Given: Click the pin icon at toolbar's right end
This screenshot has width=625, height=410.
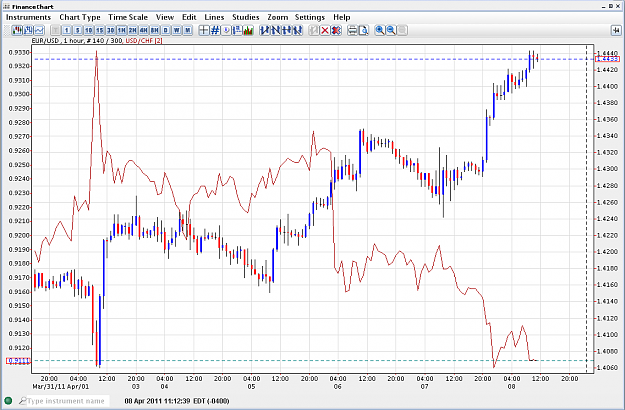Looking at the screenshot, I should (616, 30).
